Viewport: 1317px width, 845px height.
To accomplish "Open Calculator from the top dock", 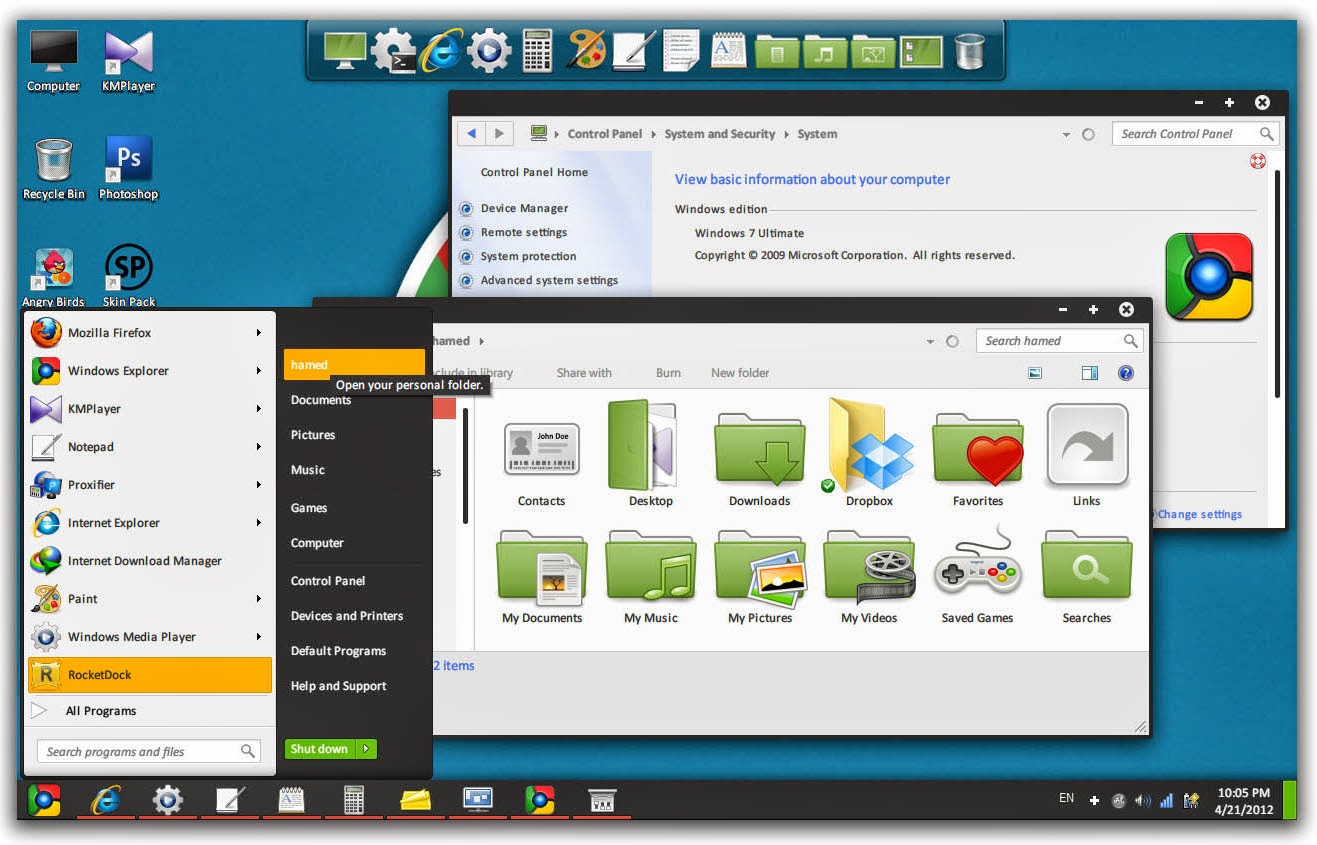I will pyautogui.click(x=537, y=49).
